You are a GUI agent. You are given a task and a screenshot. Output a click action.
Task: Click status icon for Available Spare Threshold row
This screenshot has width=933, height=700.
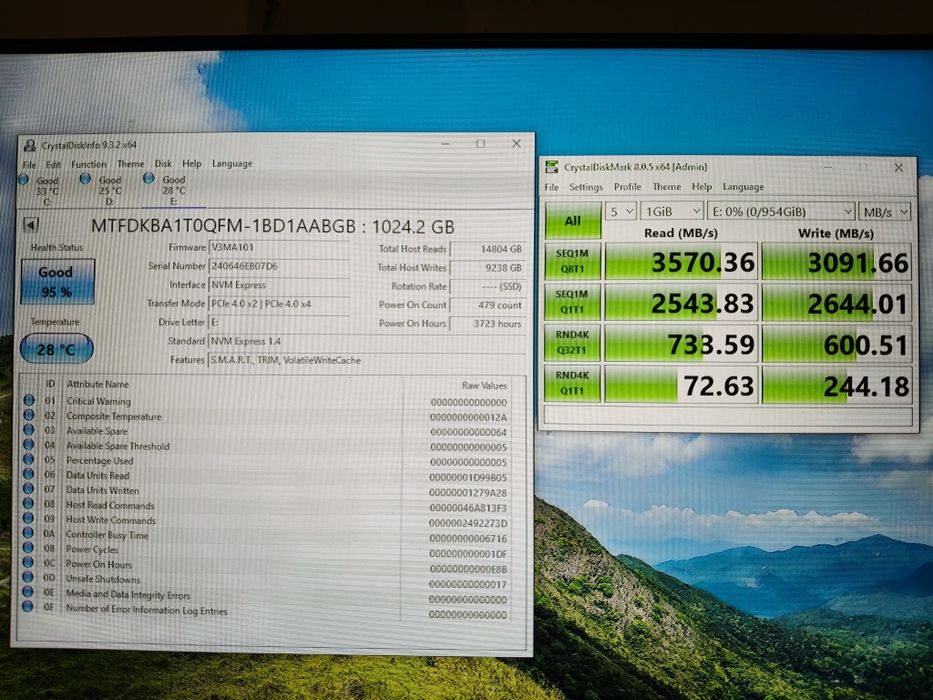pos(29,445)
